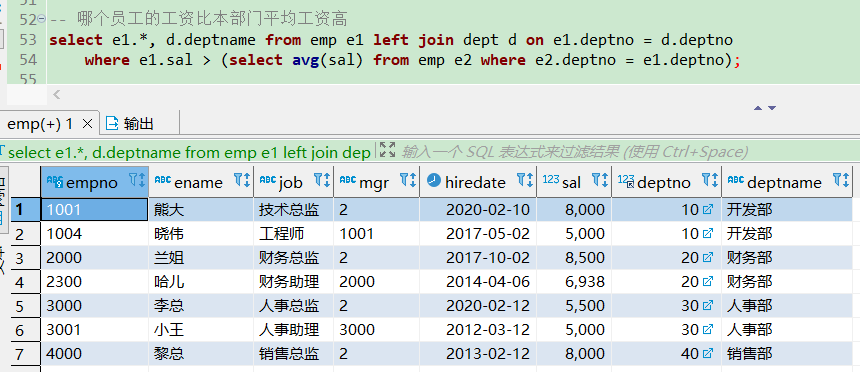Click the ename cell 晓伟
This screenshot has width=860, height=372.
[201, 234]
